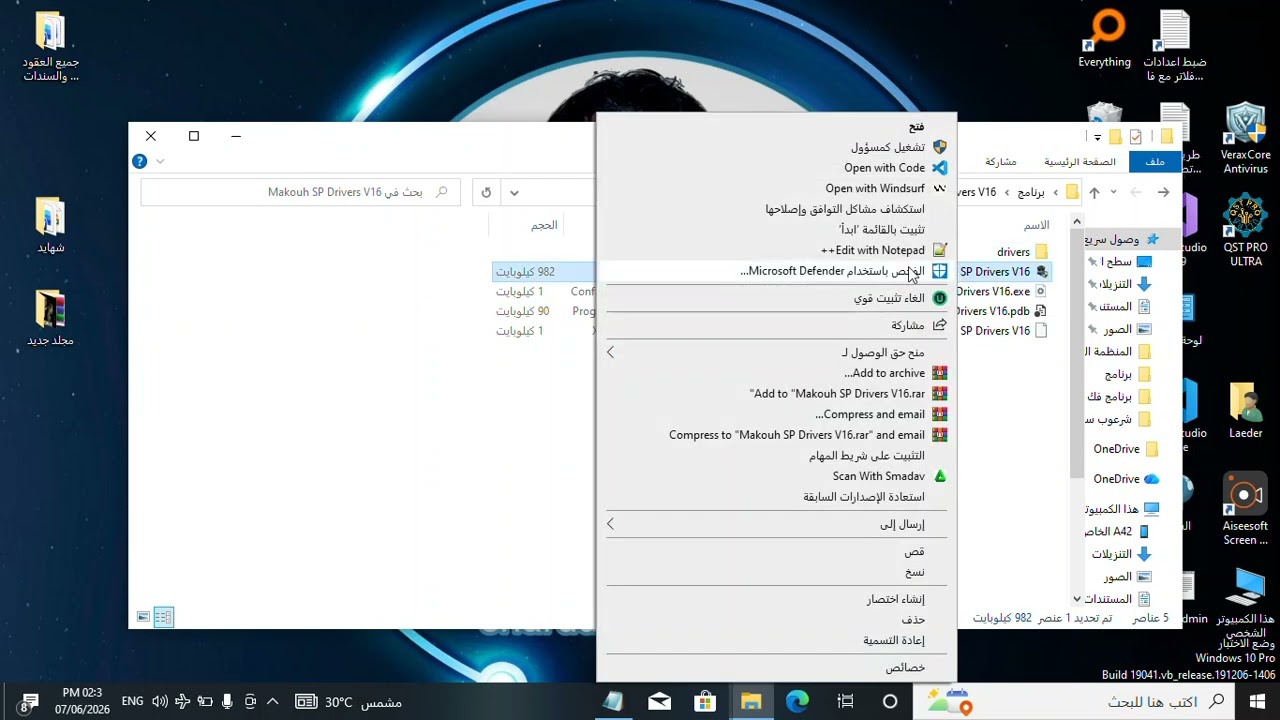This screenshot has width=1280, height=720.
Task: Open the جميع العقود والسندات desktop folder
Action: pyautogui.click(x=50, y=47)
